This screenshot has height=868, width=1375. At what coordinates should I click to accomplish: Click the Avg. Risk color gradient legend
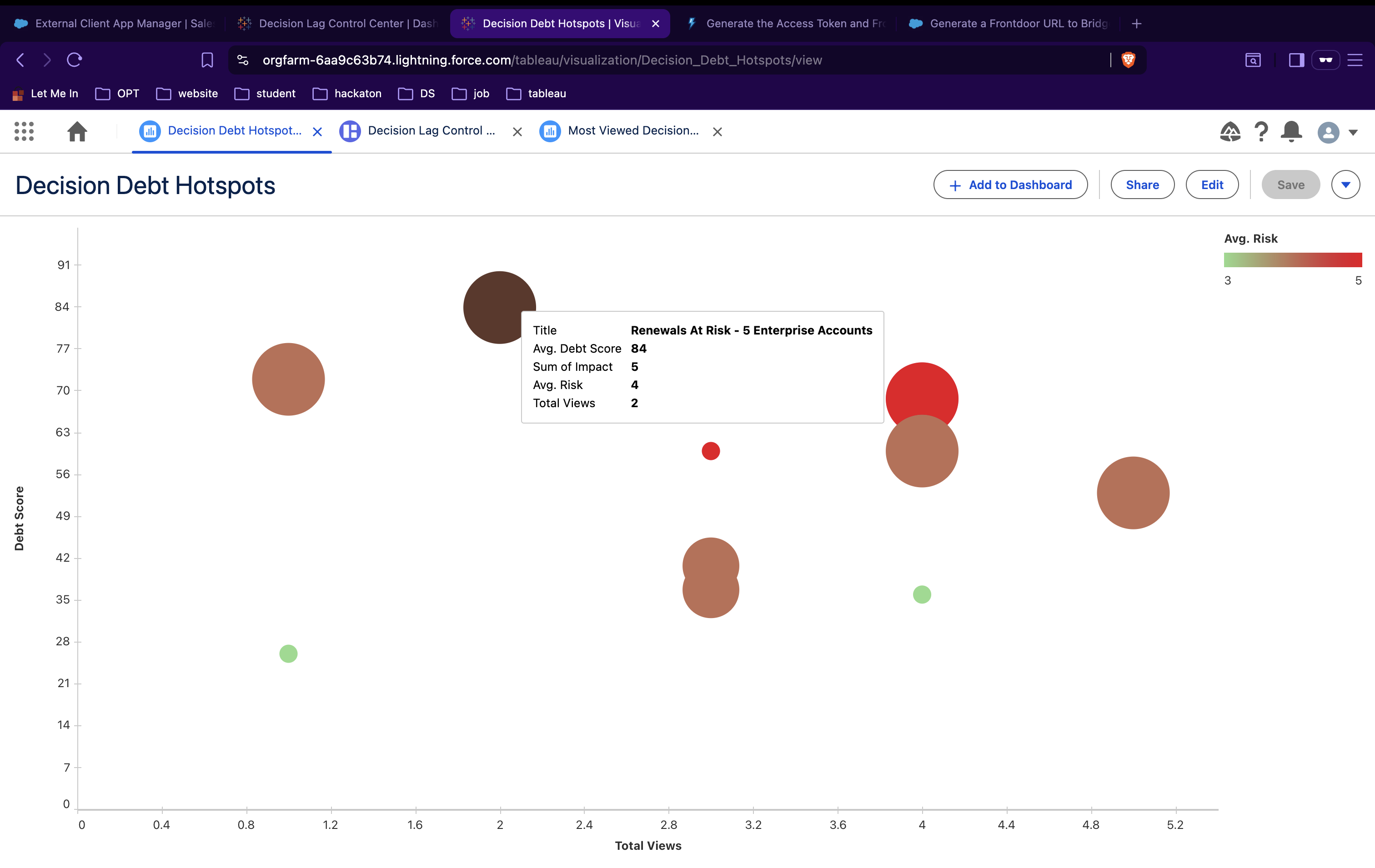pyautogui.click(x=1292, y=260)
